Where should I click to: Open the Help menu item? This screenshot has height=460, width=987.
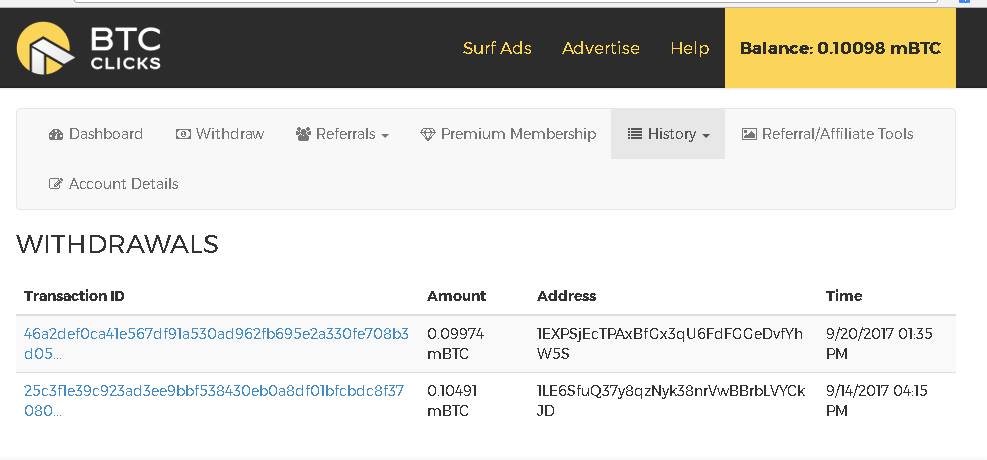point(689,48)
